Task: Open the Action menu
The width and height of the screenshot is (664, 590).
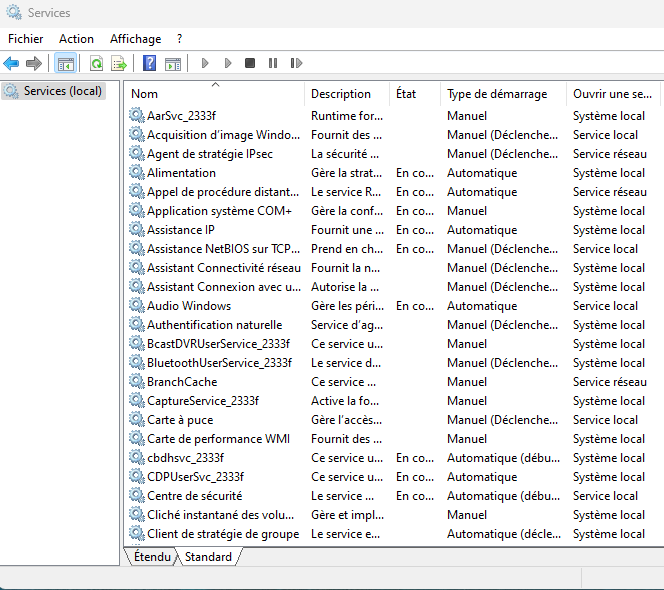Action: click(76, 39)
